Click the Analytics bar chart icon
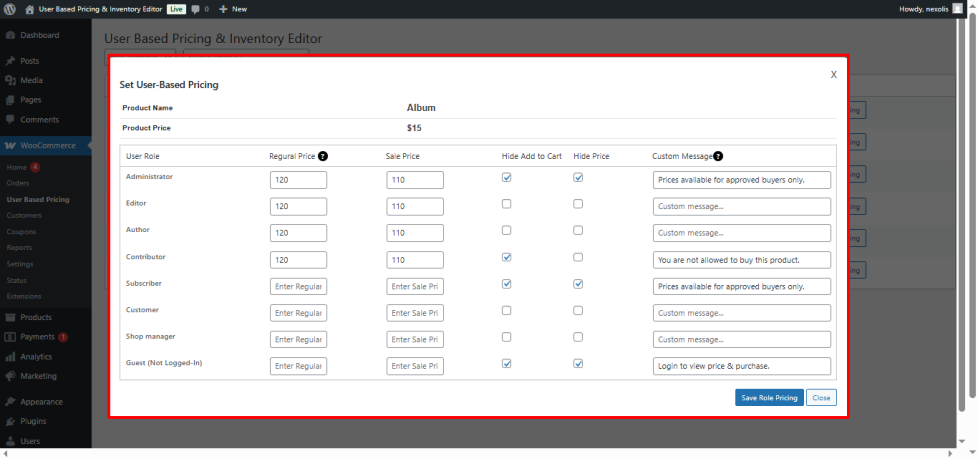The width and height of the screenshot is (978, 459). [10, 357]
